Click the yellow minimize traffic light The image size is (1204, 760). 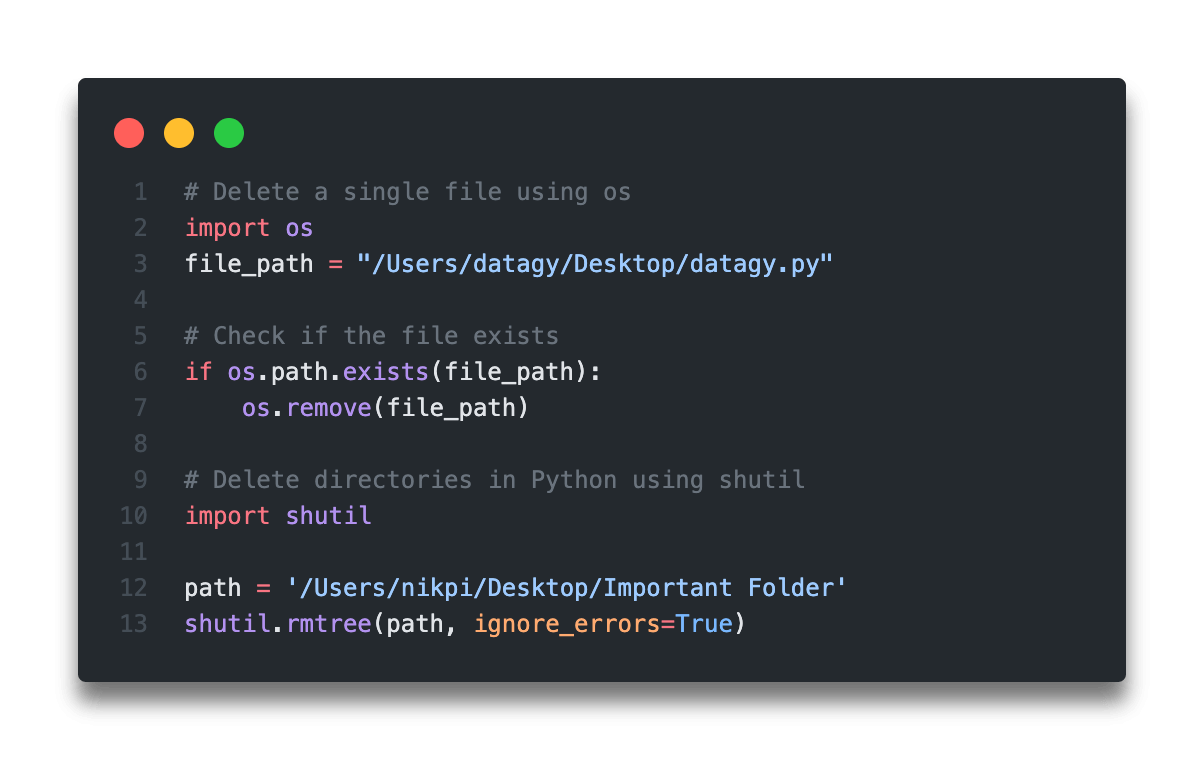(179, 132)
